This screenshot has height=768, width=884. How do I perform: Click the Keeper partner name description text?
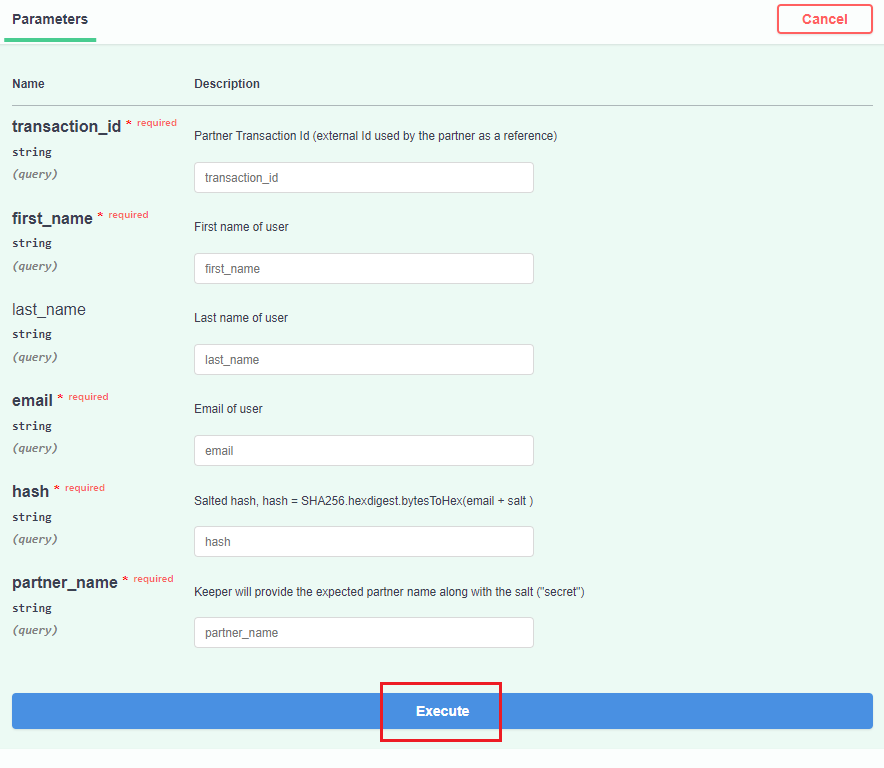(x=389, y=592)
